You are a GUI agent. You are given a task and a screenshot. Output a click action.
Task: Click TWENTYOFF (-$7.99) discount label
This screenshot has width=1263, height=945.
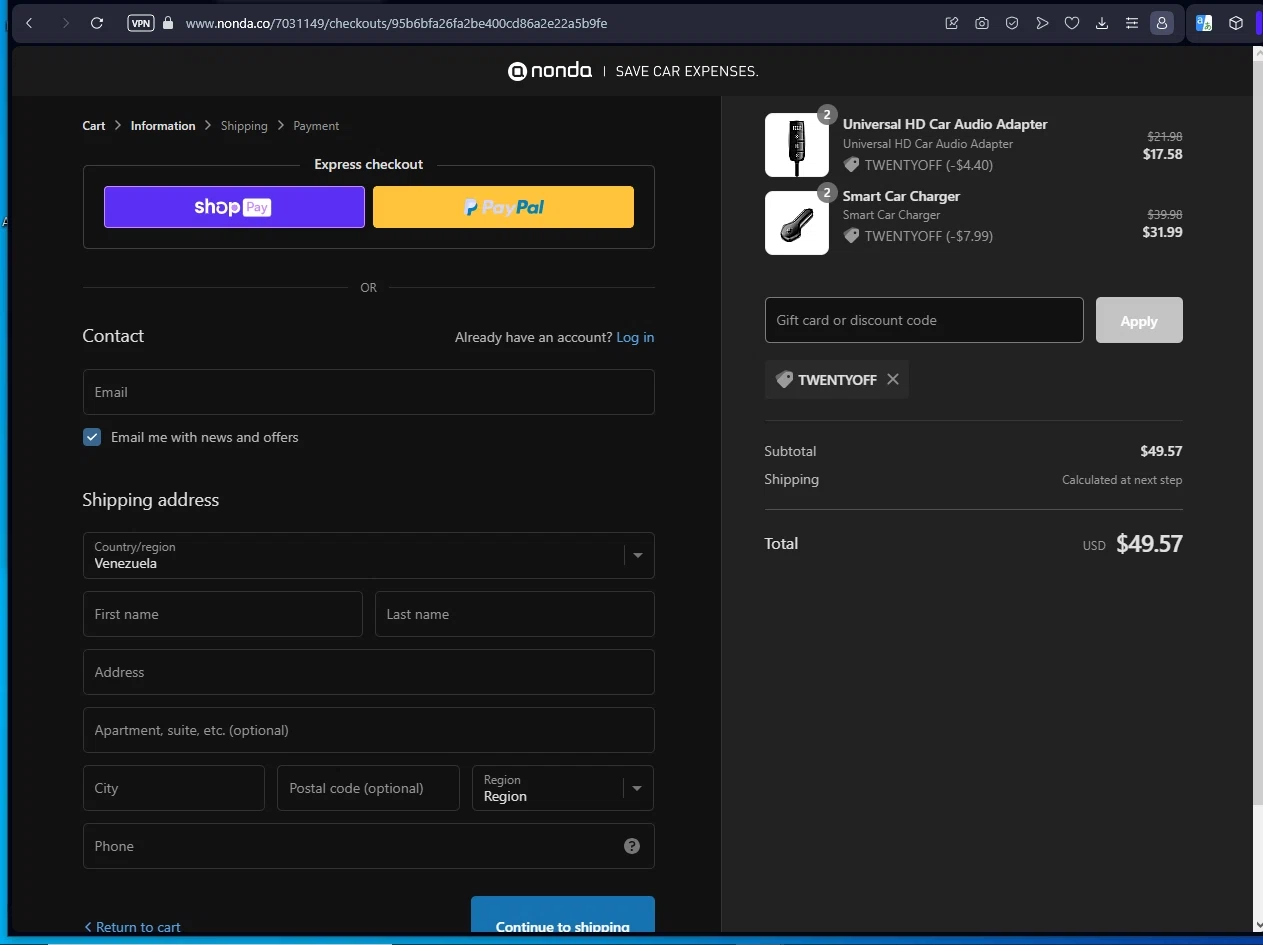tap(918, 236)
